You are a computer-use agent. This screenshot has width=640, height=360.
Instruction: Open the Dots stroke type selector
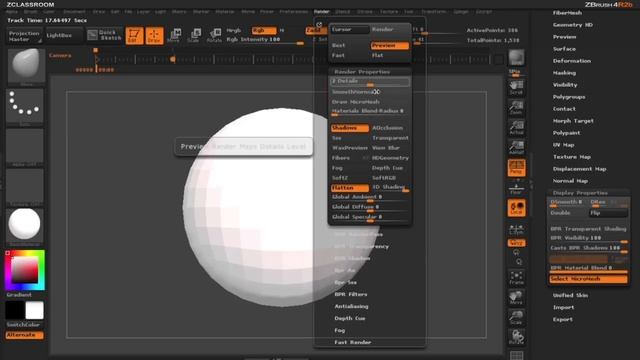tap(24, 106)
